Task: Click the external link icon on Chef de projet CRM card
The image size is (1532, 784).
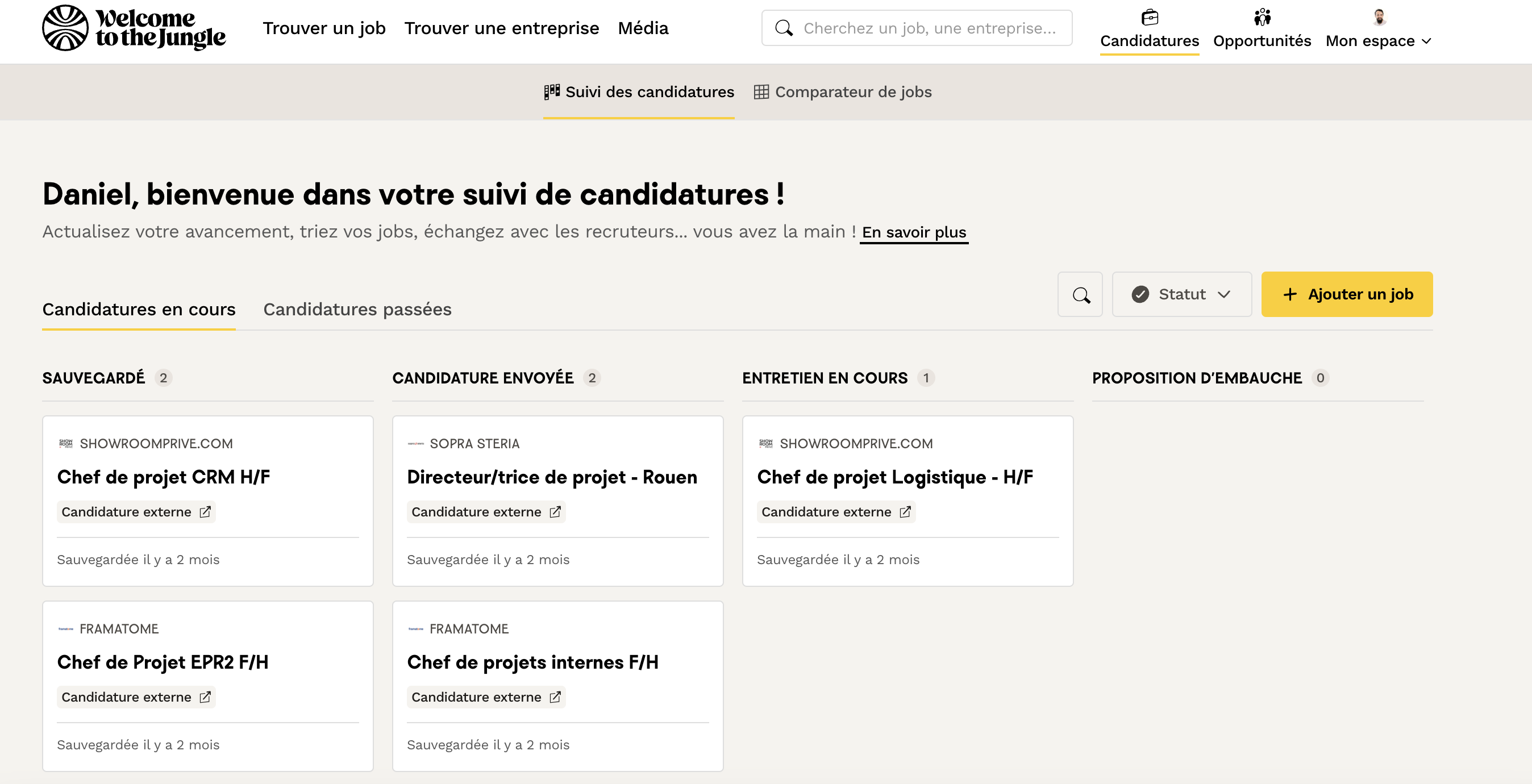Action: 205,512
